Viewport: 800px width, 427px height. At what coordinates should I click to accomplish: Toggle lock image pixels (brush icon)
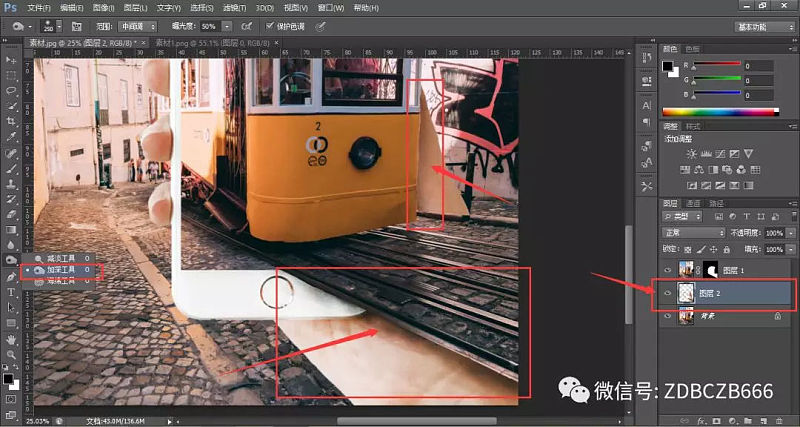click(x=701, y=249)
